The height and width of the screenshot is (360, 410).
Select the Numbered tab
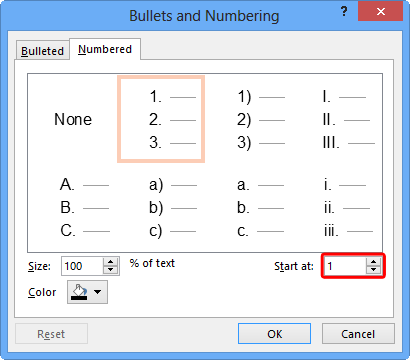coord(105,49)
